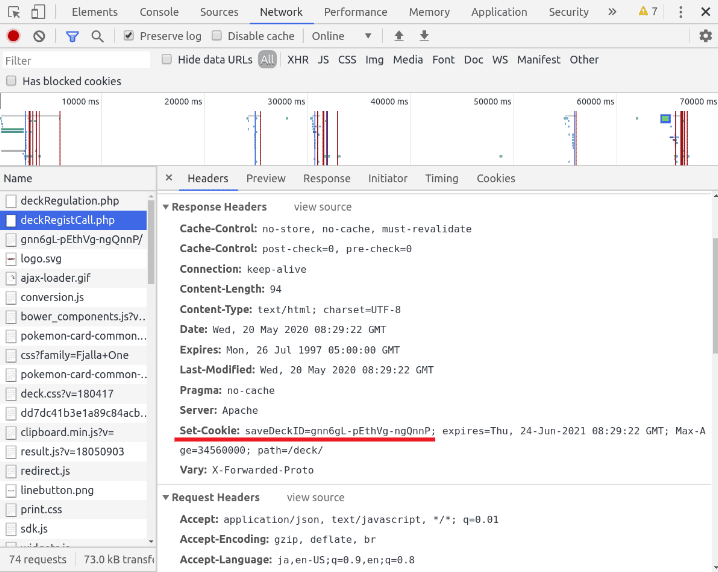Filter requests by WS

click(x=500, y=60)
